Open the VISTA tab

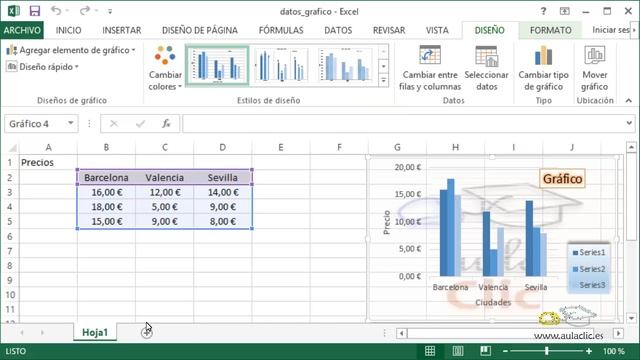click(x=437, y=30)
